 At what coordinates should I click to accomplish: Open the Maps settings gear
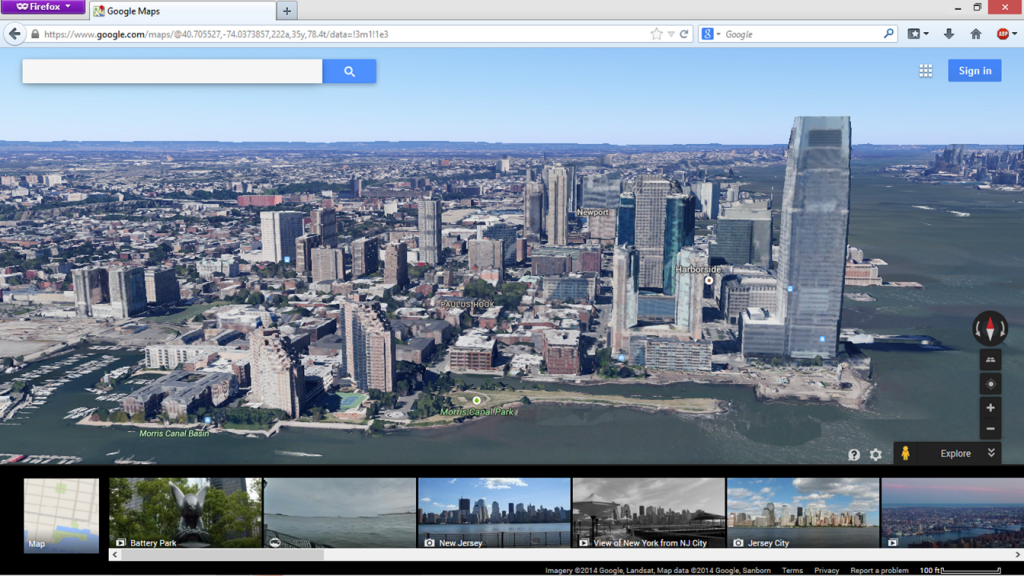(x=876, y=454)
